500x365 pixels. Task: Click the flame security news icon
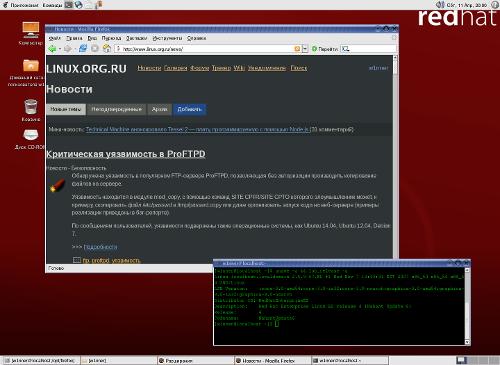[x=57, y=185]
